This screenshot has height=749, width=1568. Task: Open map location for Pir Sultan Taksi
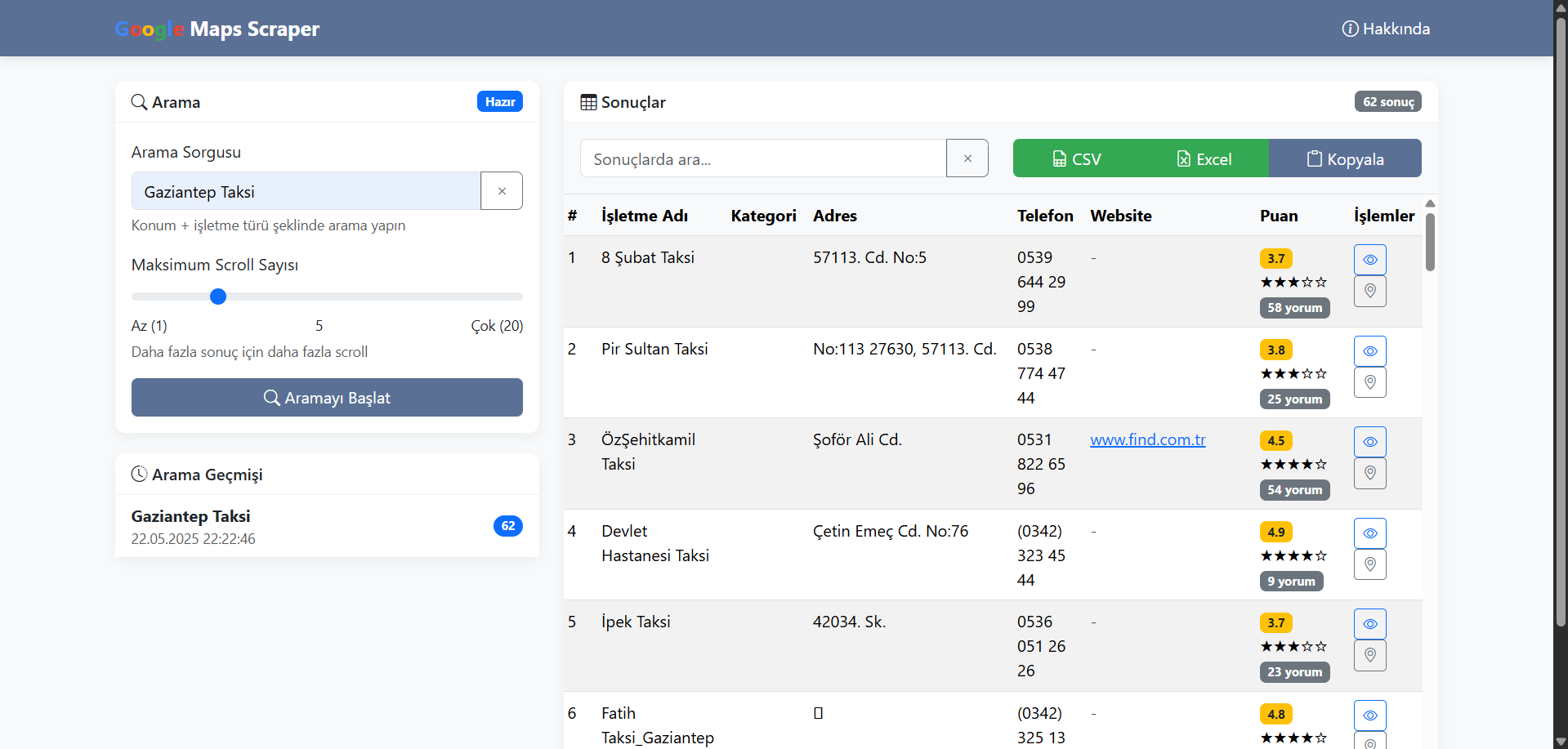(1369, 382)
